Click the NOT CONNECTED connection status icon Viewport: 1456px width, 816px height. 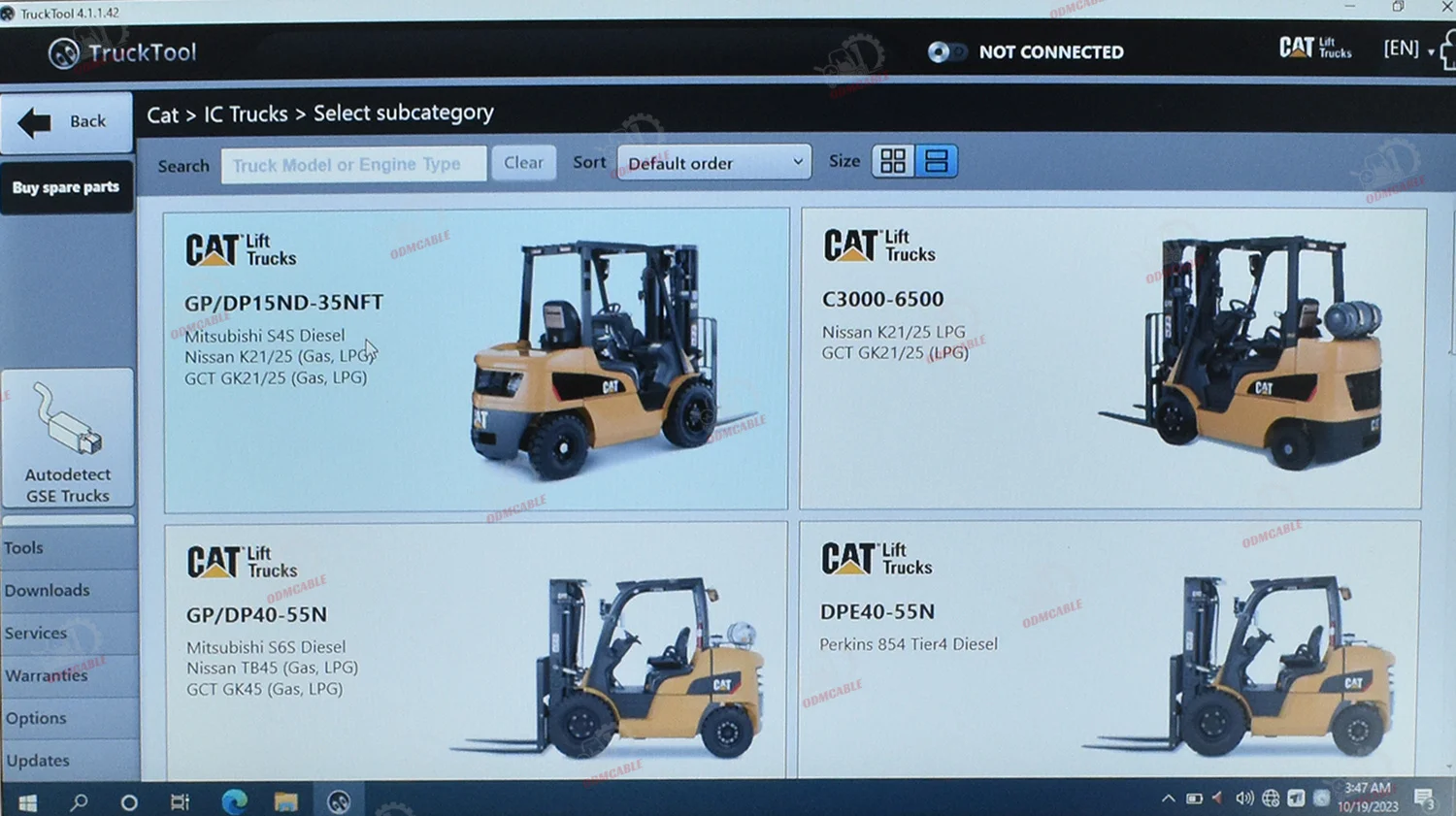coord(947,51)
